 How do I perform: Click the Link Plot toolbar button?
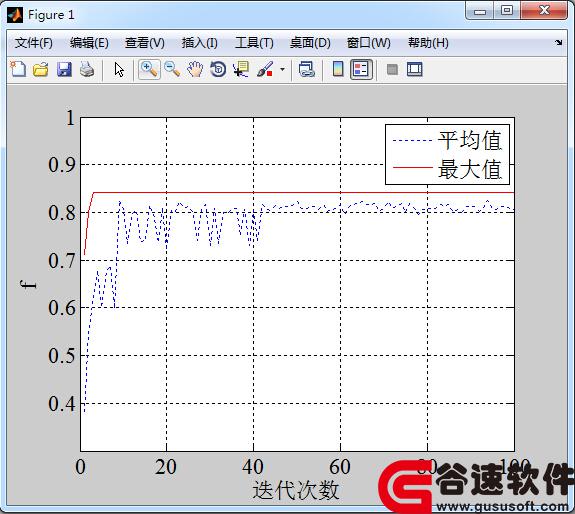[307, 69]
